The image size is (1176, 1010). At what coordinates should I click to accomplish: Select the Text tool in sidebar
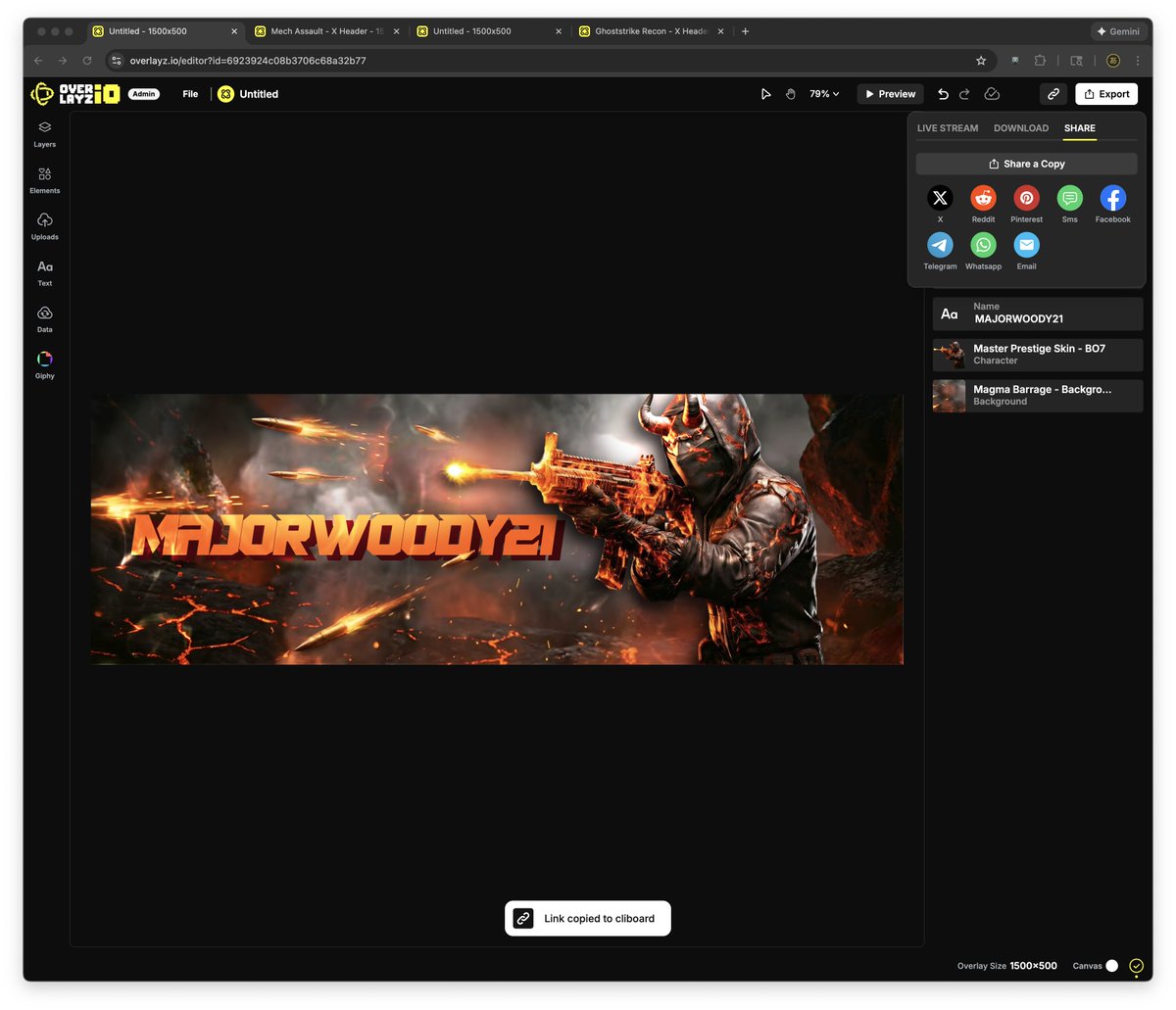tap(45, 273)
